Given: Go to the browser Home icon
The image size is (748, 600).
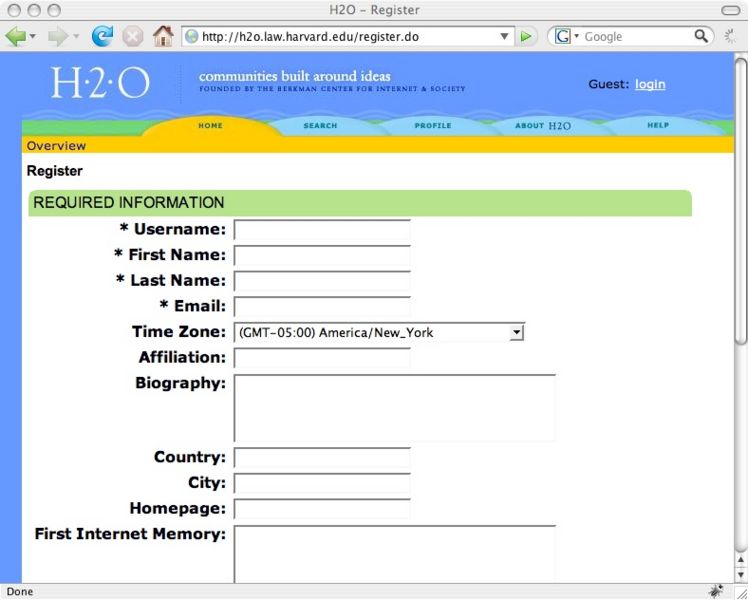Looking at the screenshot, I should [x=163, y=36].
